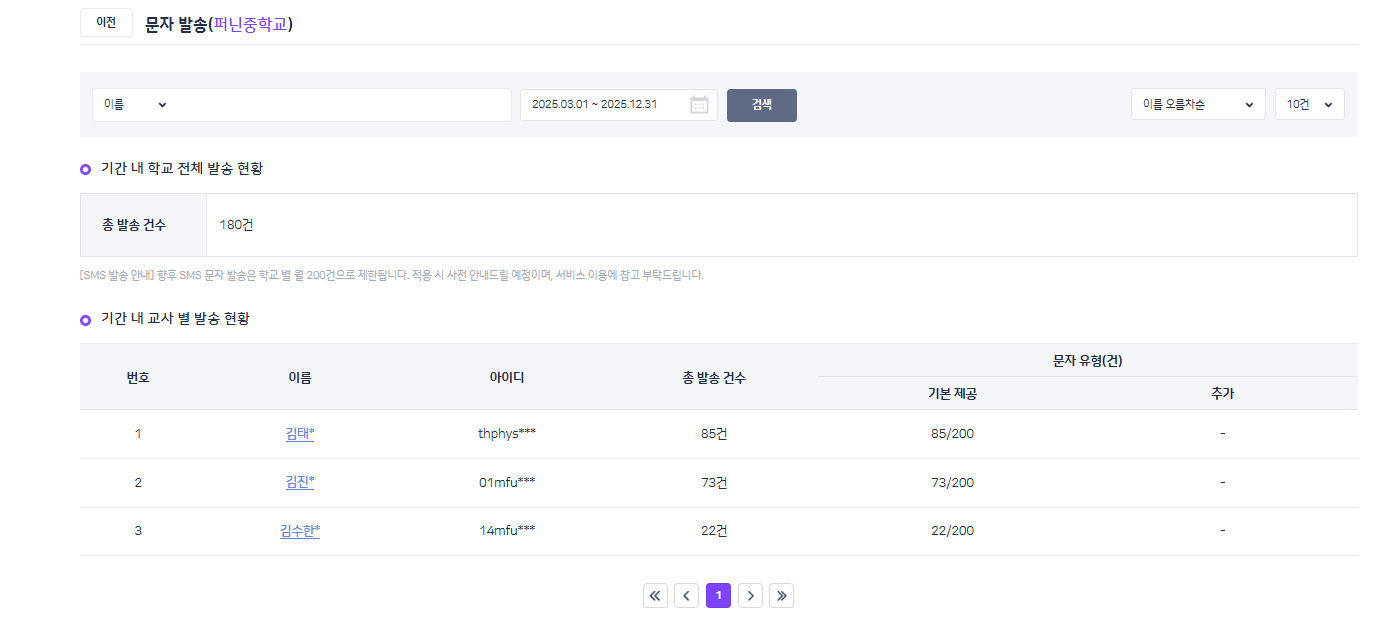The height and width of the screenshot is (644, 1387).
Task: Advance to the next results page
Action: click(x=750, y=596)
